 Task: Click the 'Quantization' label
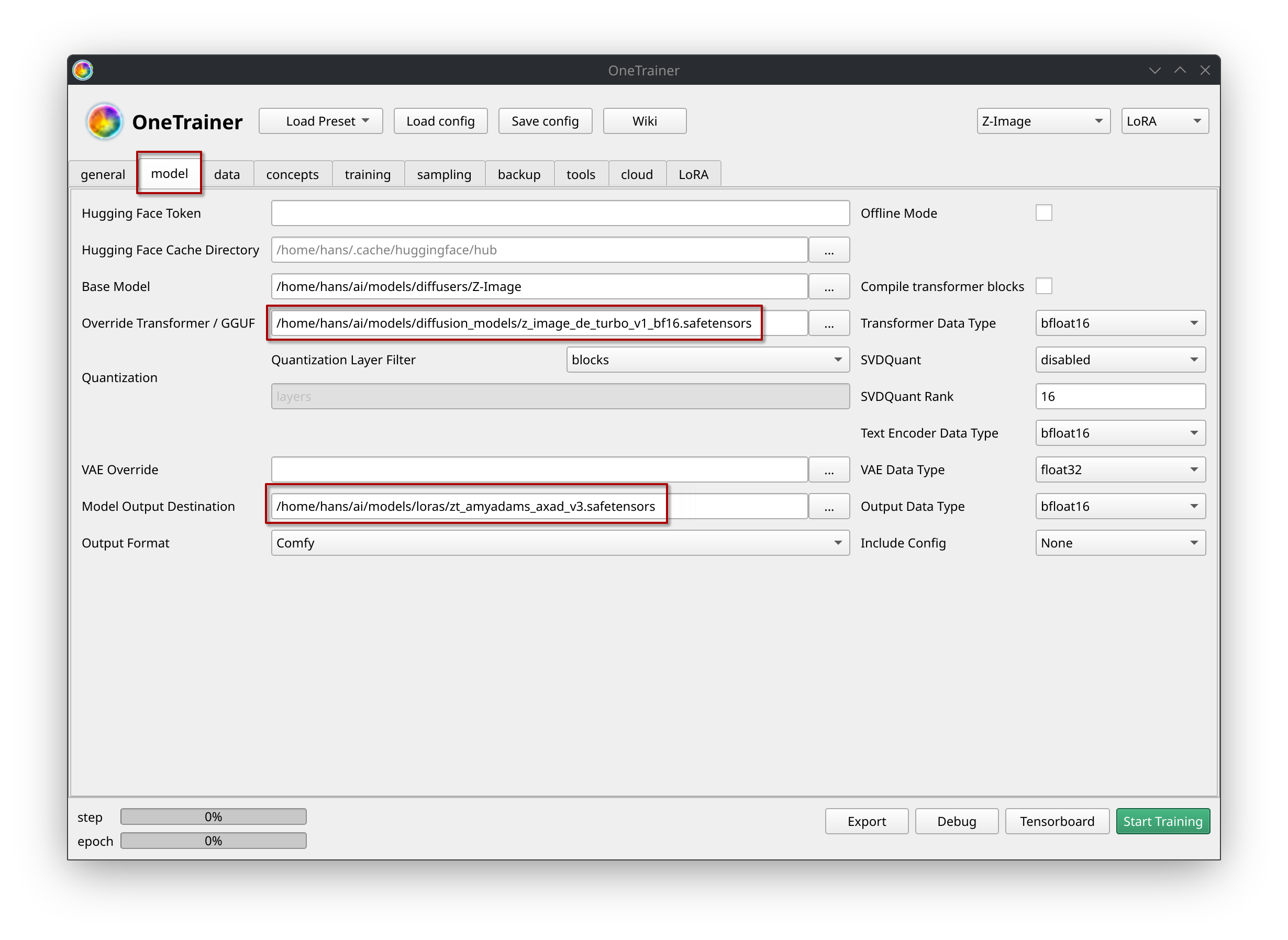point(119,378)
